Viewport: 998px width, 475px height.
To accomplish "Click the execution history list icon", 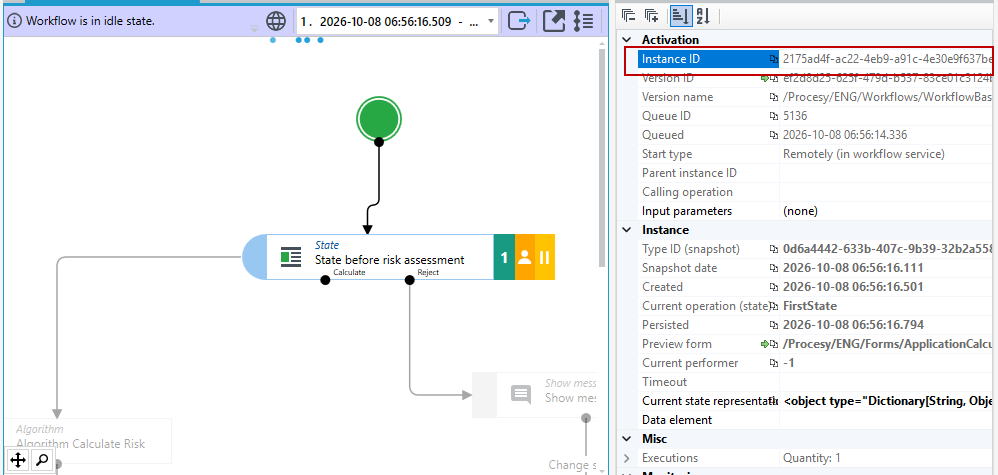I will pos(583,21).
